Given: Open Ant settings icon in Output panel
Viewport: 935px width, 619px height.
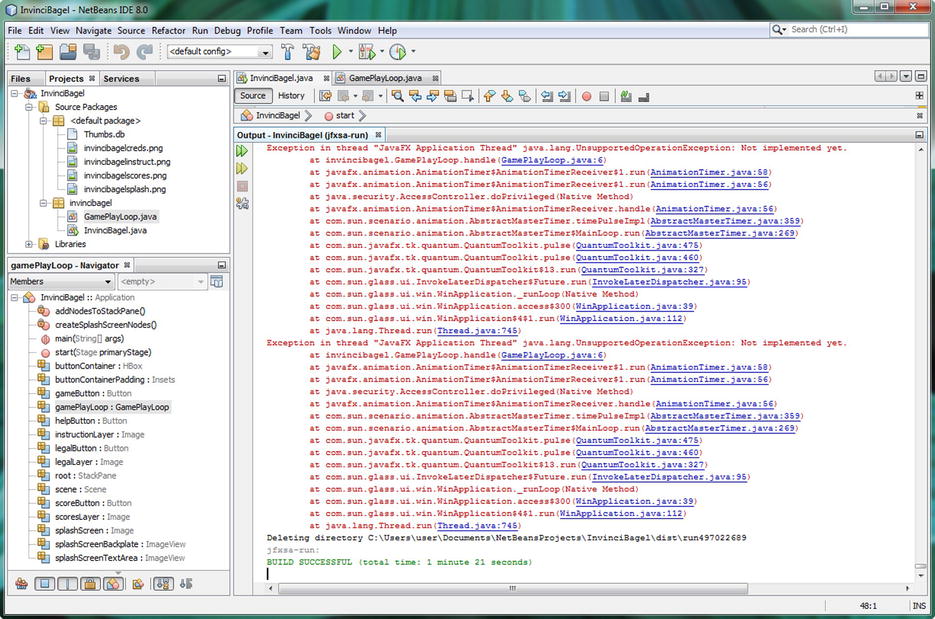Looking at the screenshot, I should point(242,203).
